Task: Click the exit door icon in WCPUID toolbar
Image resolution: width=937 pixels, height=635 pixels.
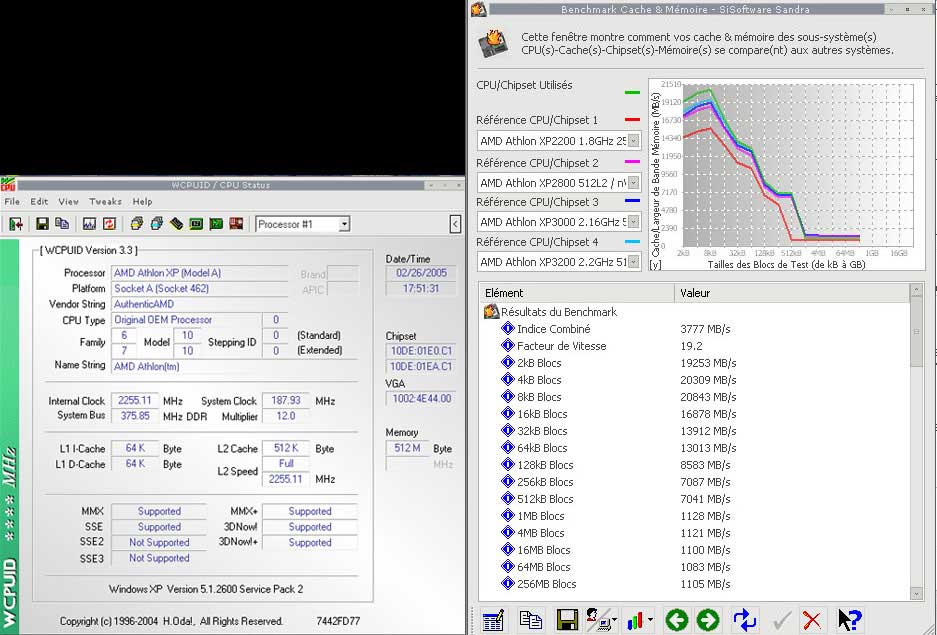Action: click(x=16, y=224)
